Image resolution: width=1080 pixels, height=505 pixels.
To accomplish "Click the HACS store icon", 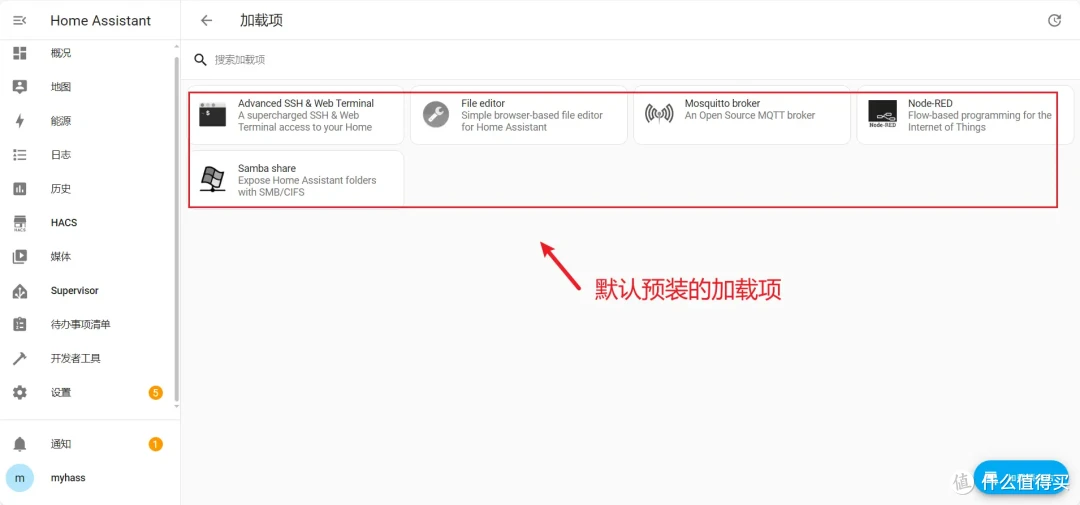I will click(20, 223).
